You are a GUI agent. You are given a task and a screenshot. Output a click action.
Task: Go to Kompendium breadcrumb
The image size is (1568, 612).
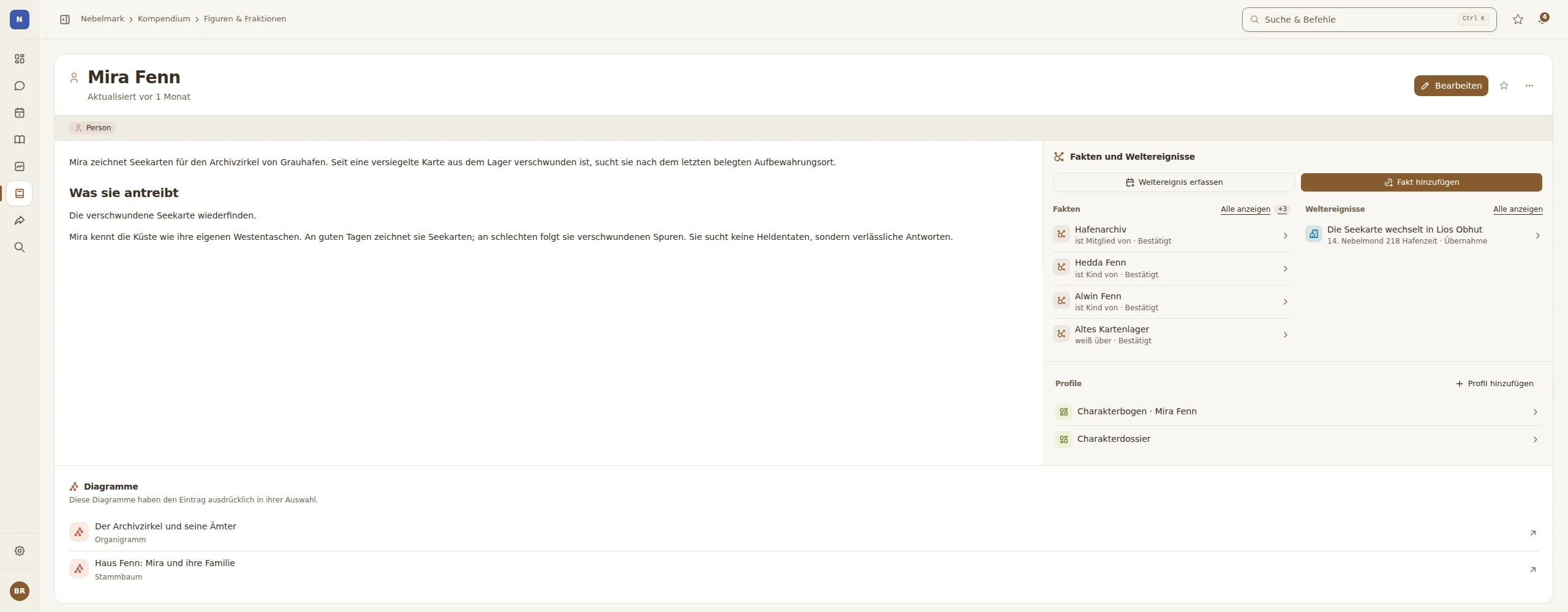pos(164,19)
